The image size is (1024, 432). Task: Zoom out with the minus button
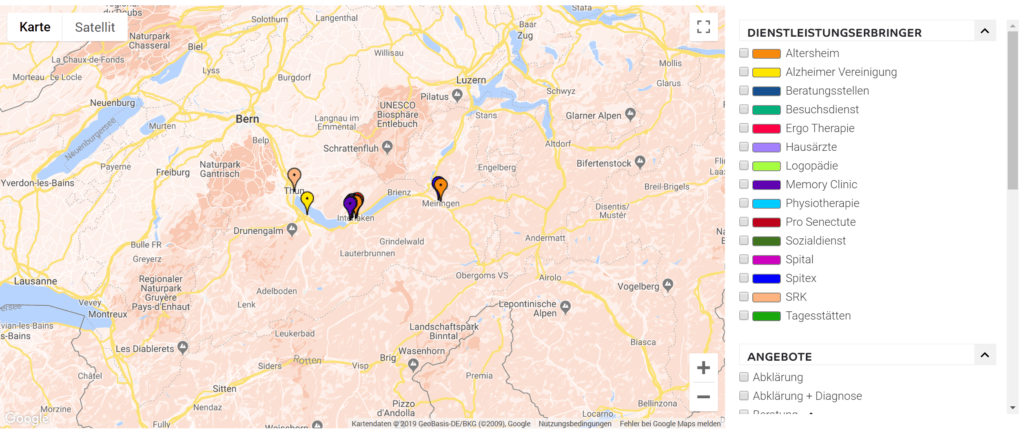click(703, 397)
